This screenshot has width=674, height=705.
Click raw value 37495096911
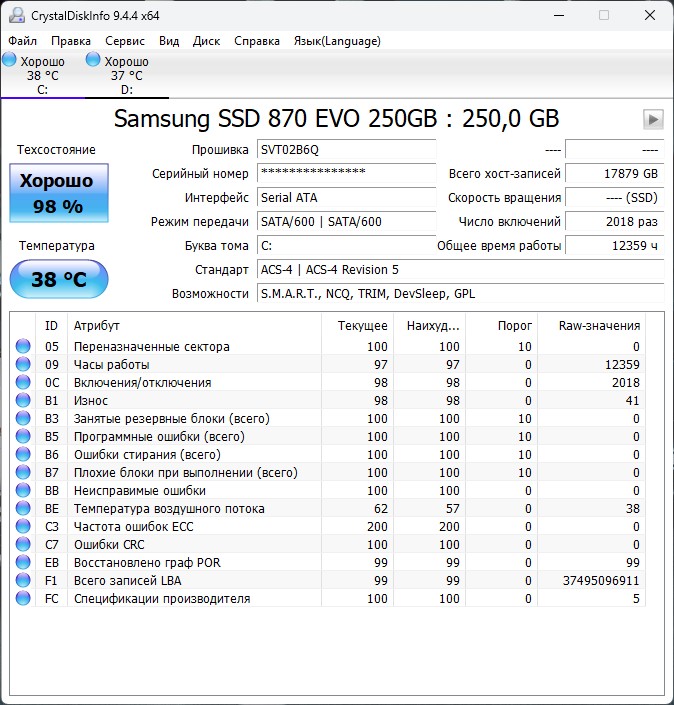point(601,580)
